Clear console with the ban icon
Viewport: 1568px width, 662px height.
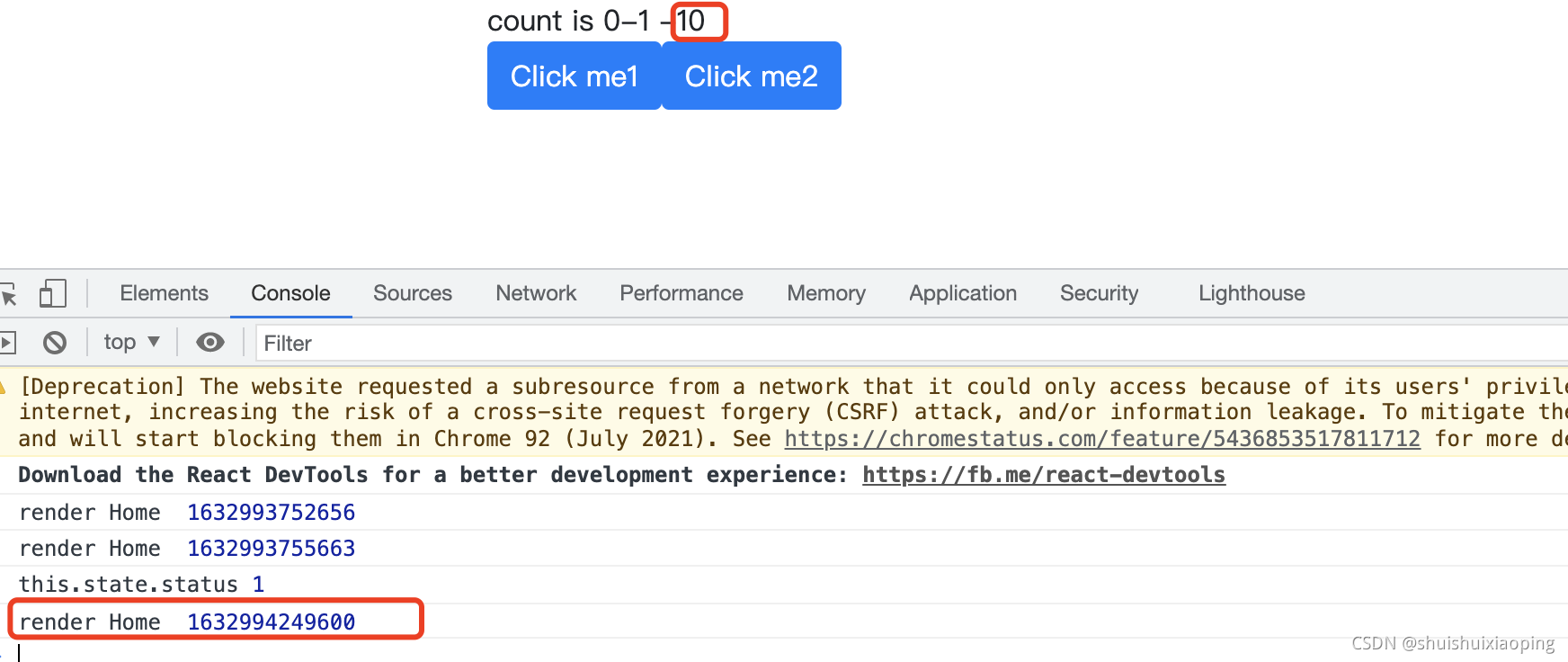coord(55,343)
